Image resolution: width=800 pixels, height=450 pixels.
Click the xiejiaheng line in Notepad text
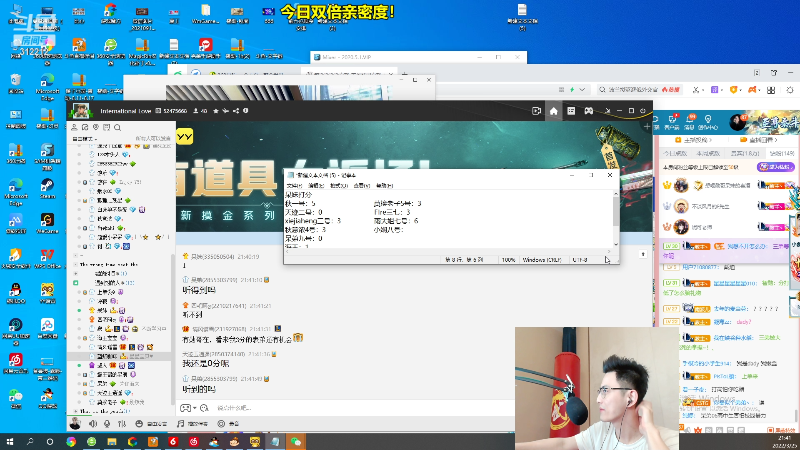[313, 221]
